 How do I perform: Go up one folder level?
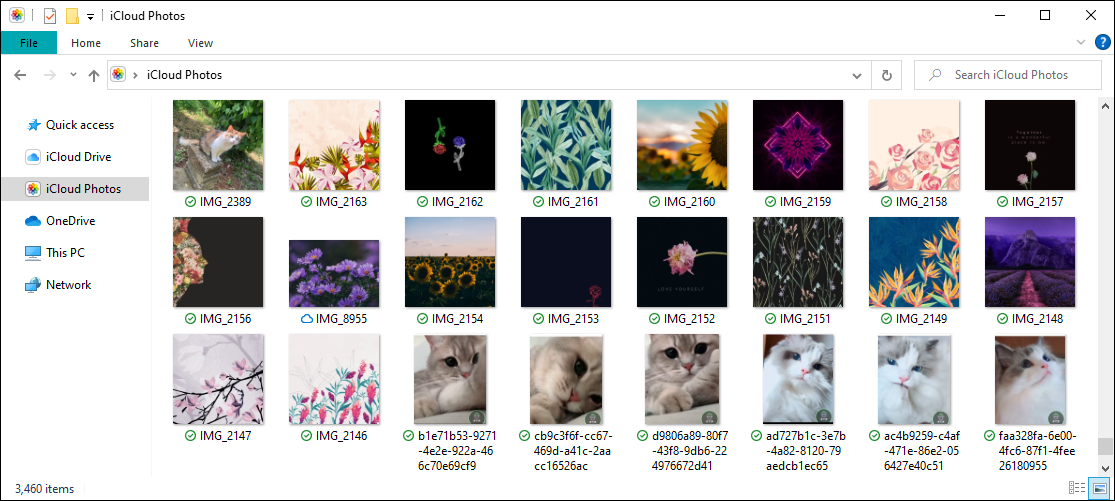point(94,75)
